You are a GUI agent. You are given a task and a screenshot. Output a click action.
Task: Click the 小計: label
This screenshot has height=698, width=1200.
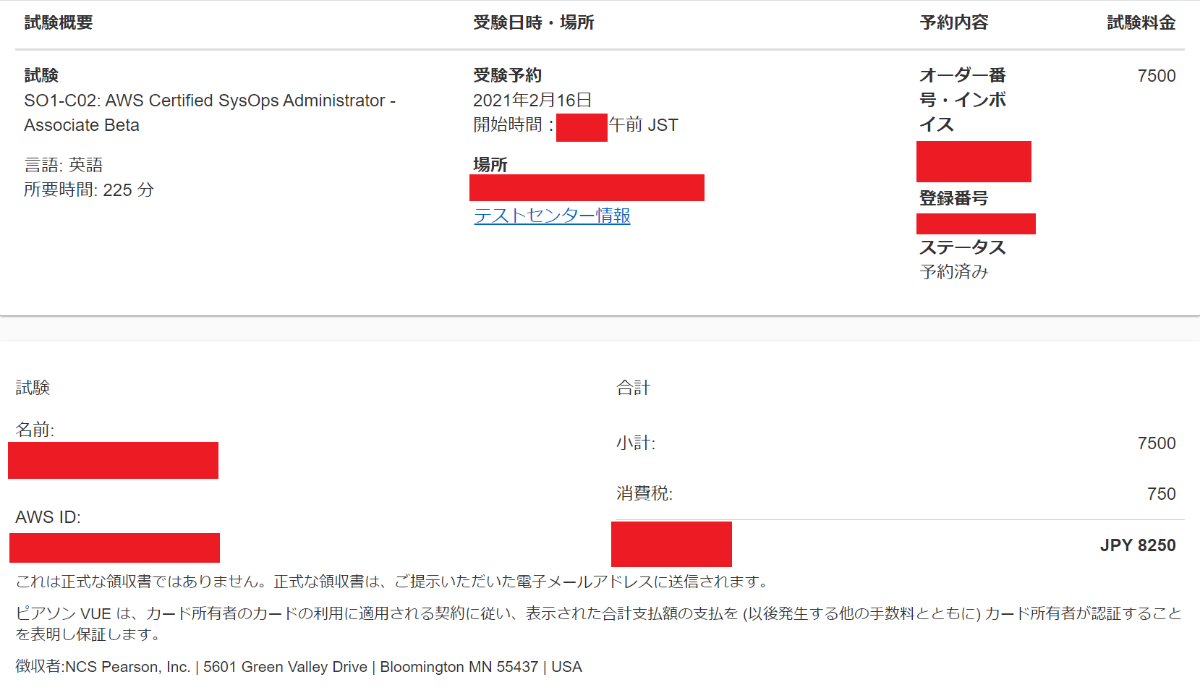coord(636,443)
